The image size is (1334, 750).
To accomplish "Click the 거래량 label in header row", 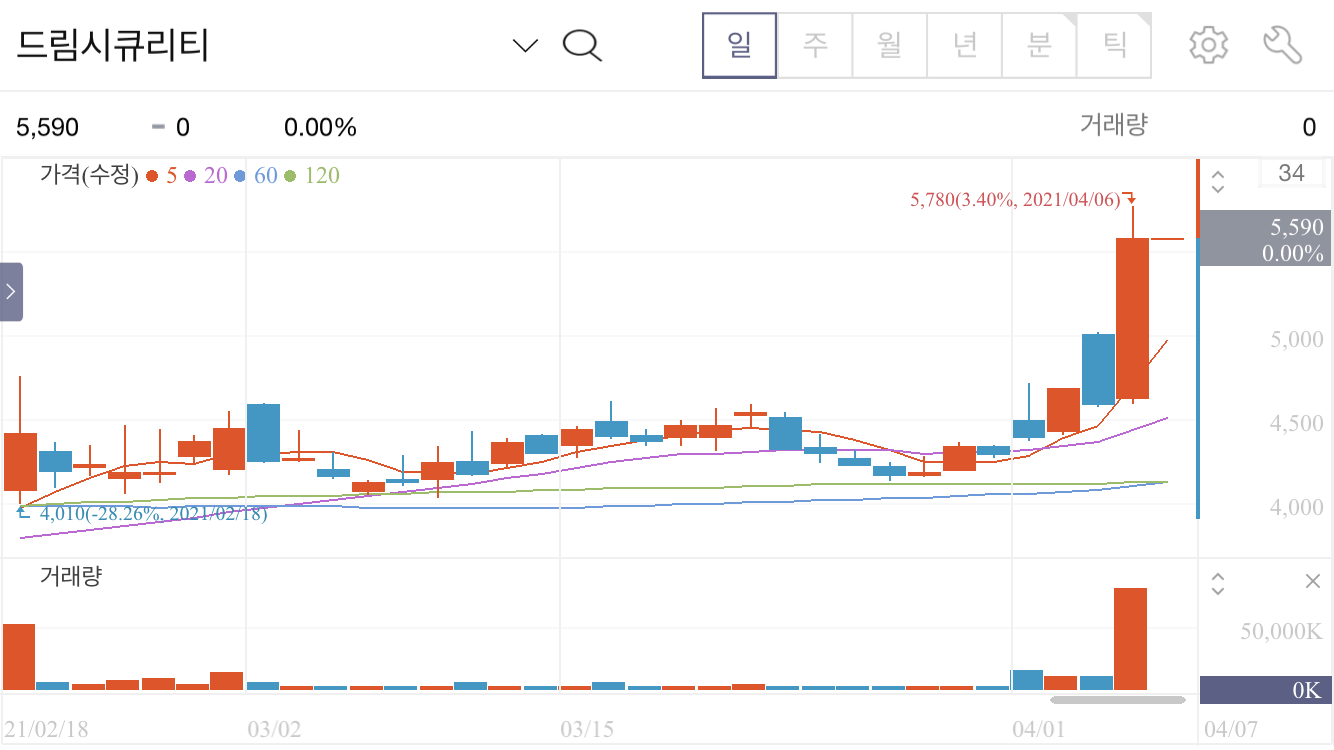I will [1114, 125].
